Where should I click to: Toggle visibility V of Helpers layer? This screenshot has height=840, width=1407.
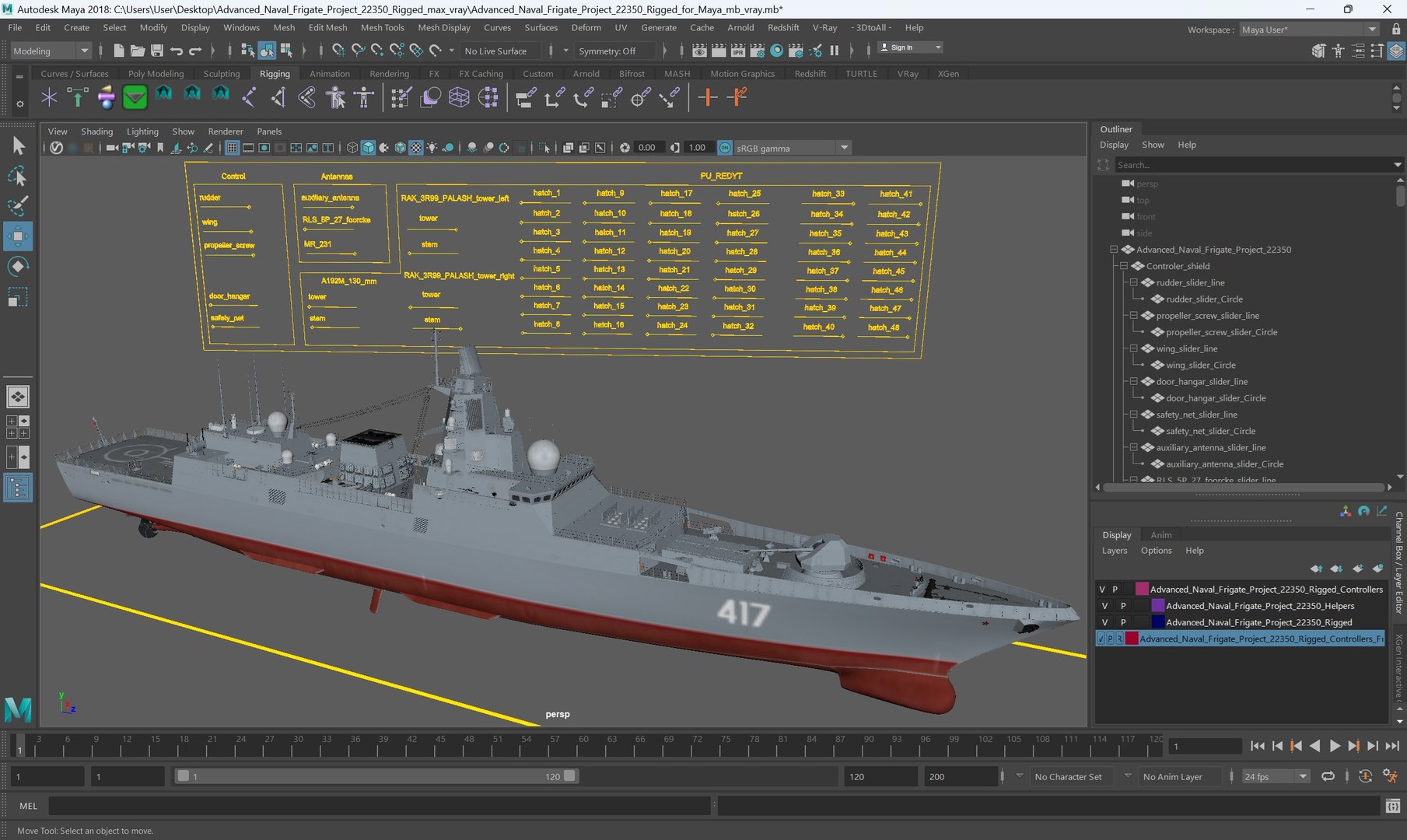(x=1104, y=606)
